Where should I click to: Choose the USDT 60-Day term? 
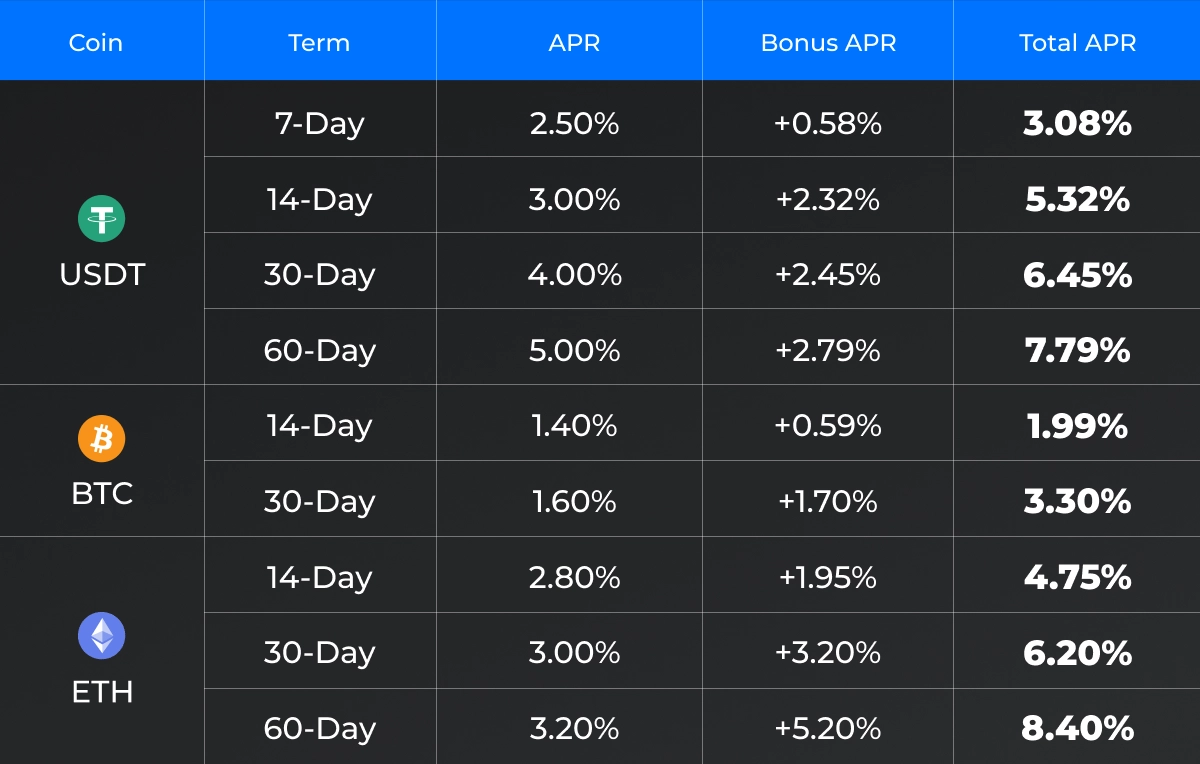click(x=319, y=350)
